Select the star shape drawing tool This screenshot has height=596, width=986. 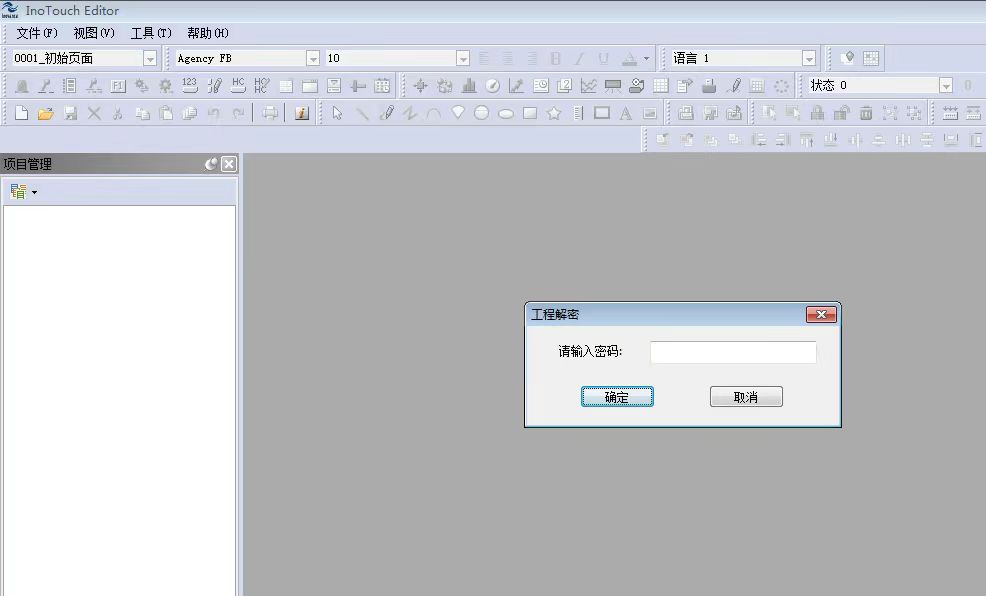(554, 113)
